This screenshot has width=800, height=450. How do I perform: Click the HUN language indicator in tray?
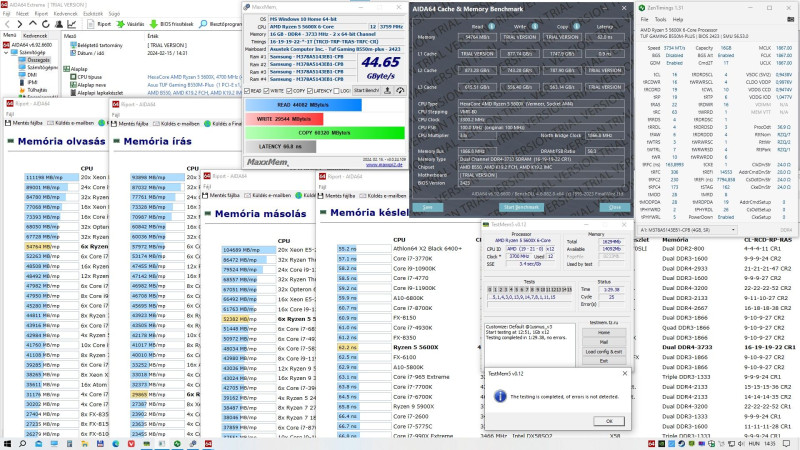tap(754, 444)
